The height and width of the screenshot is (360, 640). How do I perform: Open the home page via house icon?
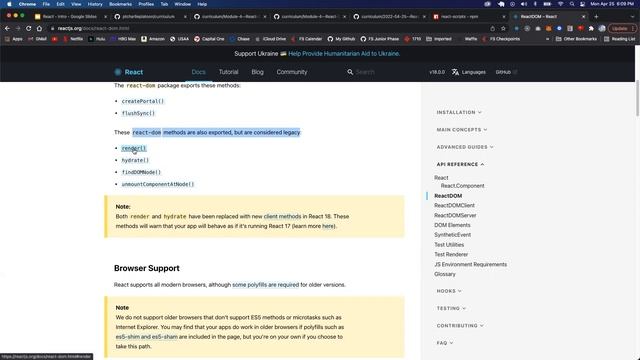coord(39,29)
